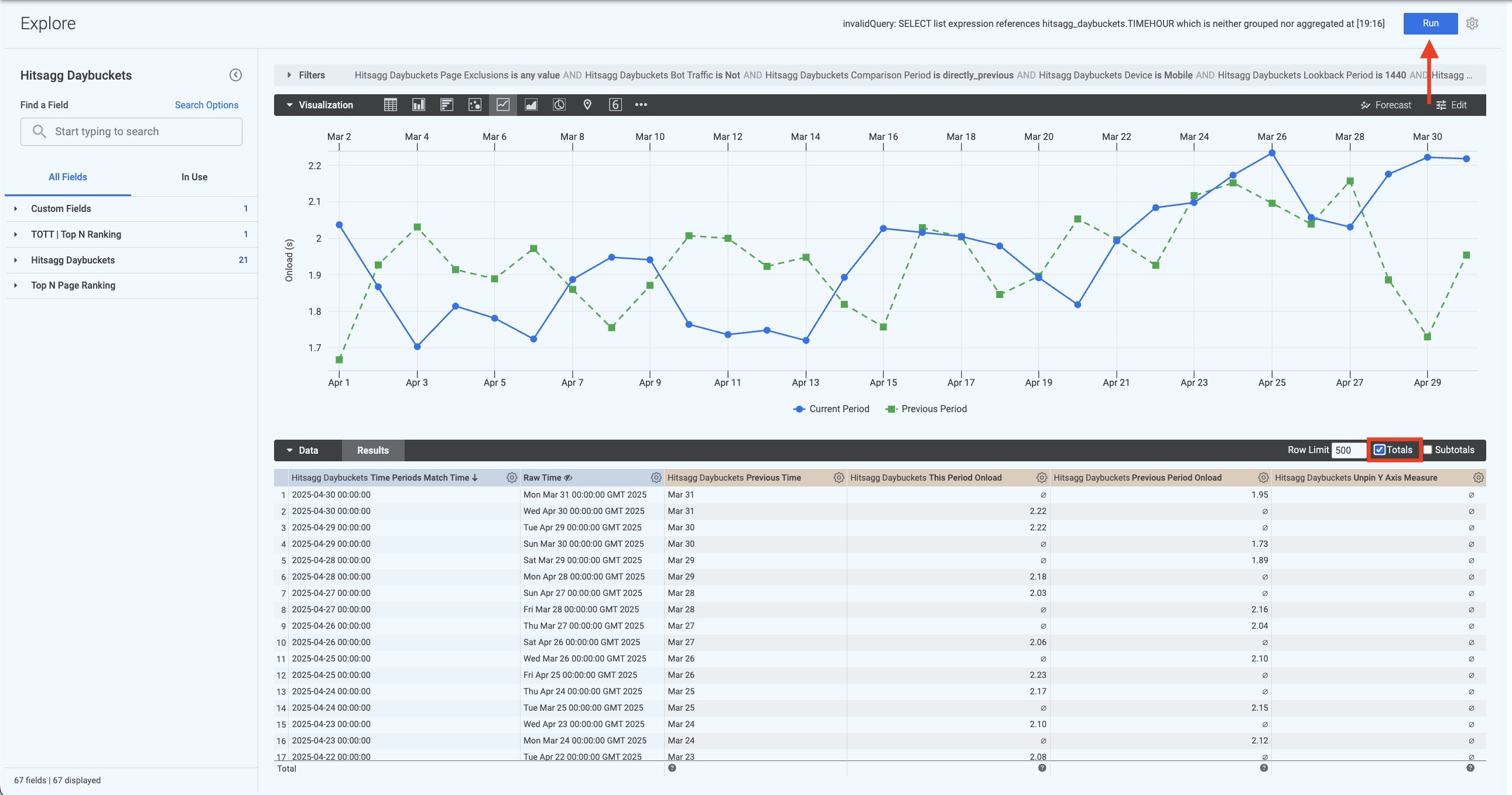This screenshot has width=1512, height=795.
Task: Open Search Options link
Action: click(x=207, y=105)
